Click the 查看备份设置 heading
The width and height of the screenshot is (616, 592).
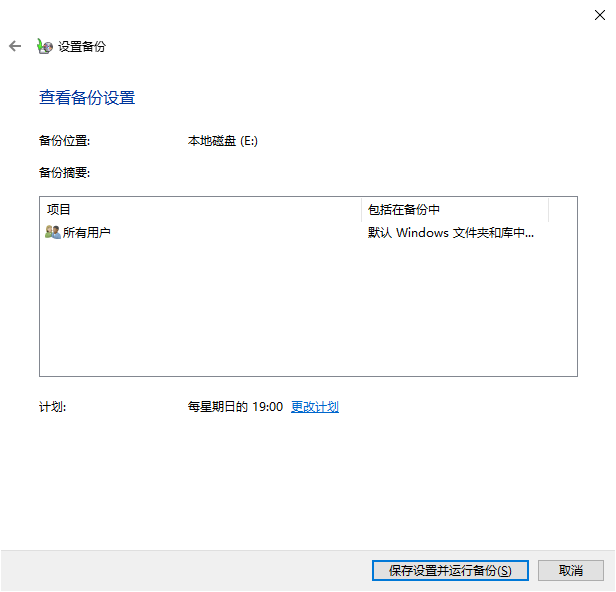(x=87, y=98)
